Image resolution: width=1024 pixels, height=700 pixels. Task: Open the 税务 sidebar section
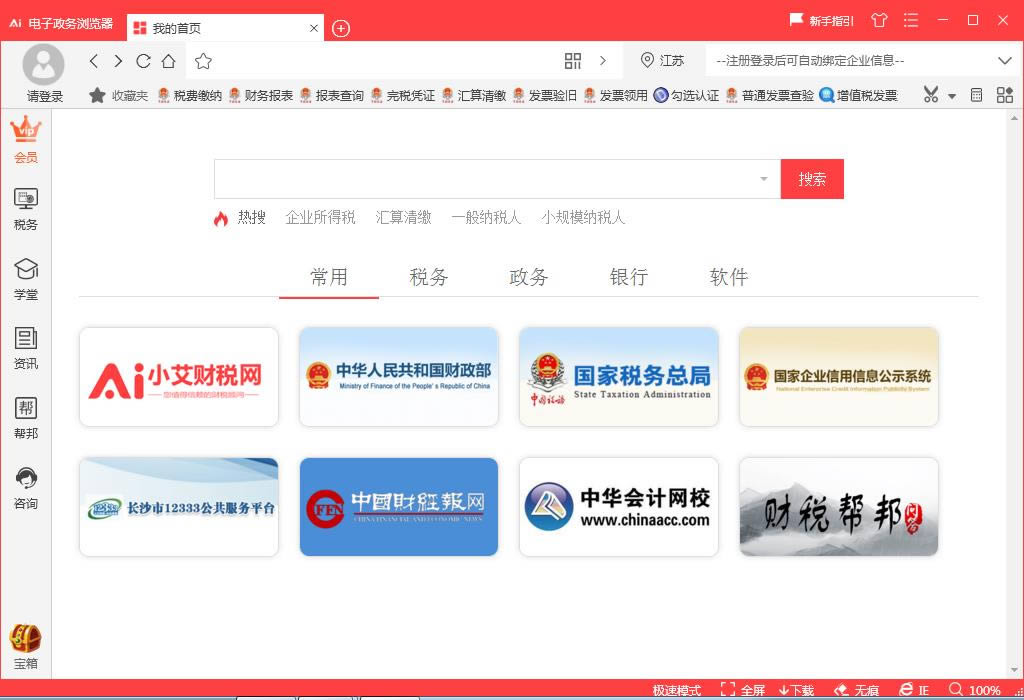[25, 209]
